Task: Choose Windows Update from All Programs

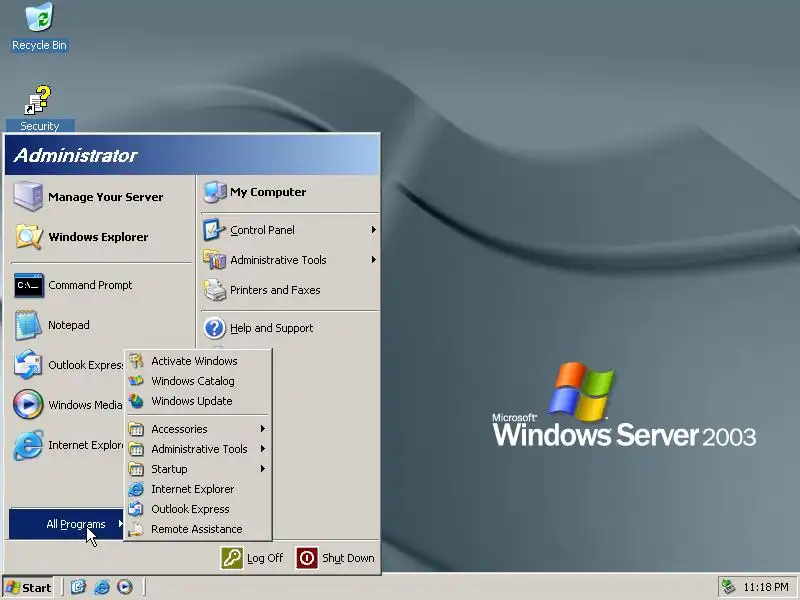Action: [192, 401]
